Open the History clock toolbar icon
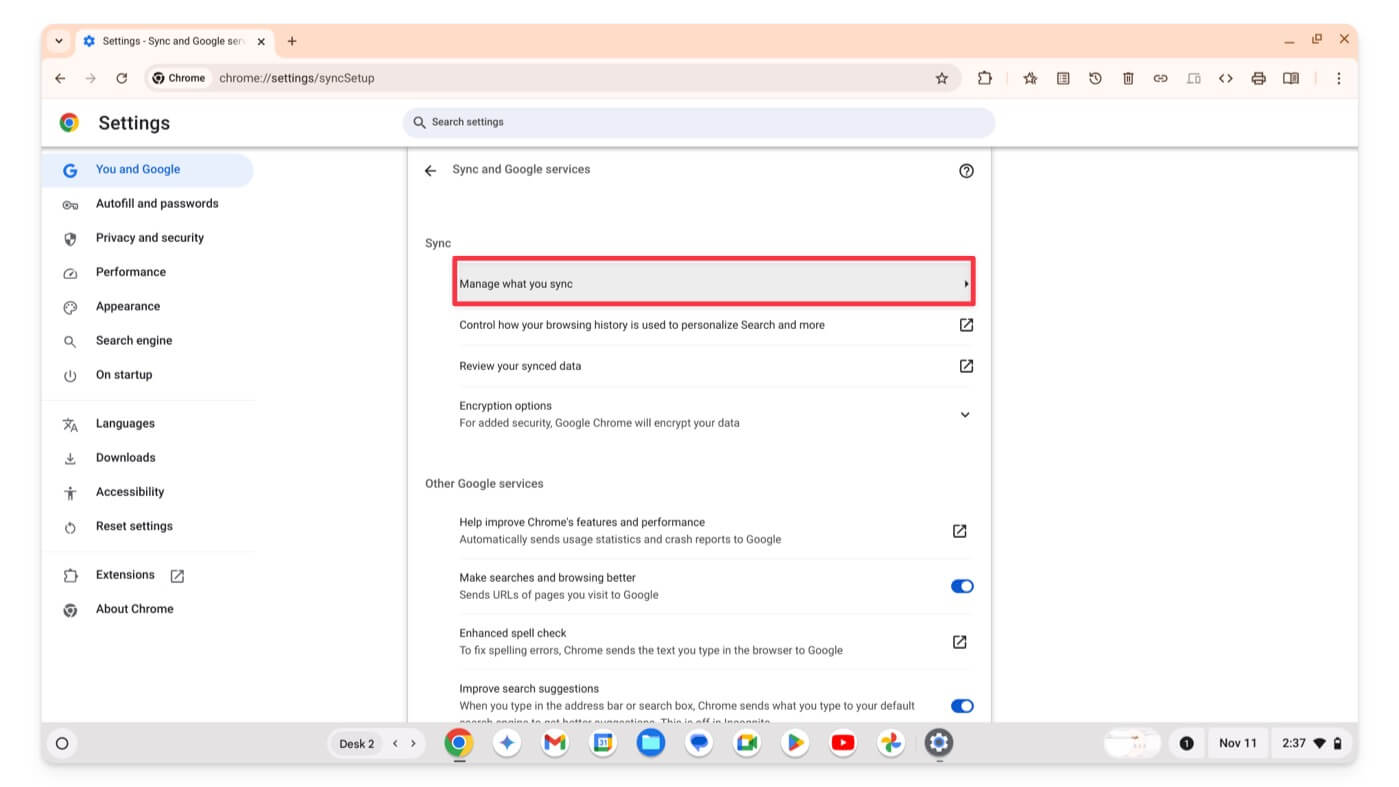1399x787 pixels. [1095, 78]
